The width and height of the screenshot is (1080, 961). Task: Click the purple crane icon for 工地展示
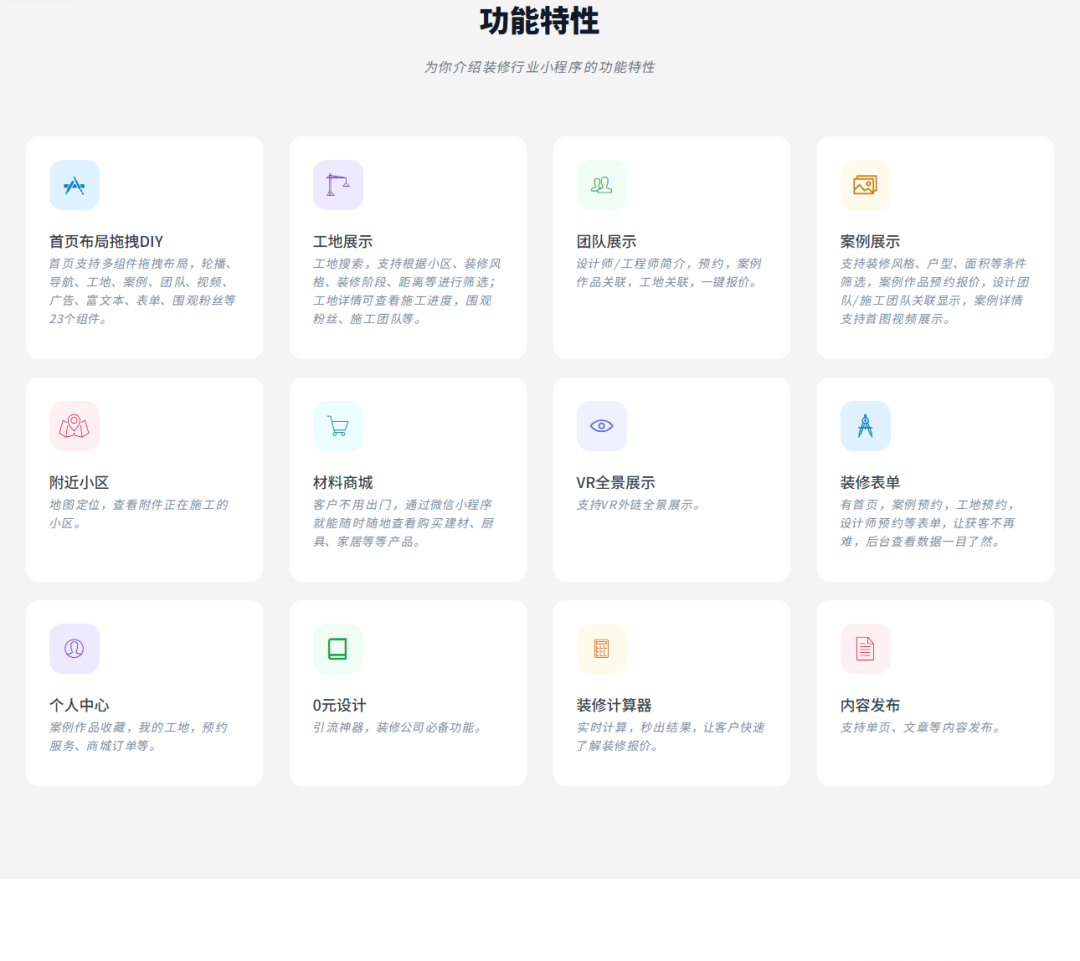(x=338, y=185)
